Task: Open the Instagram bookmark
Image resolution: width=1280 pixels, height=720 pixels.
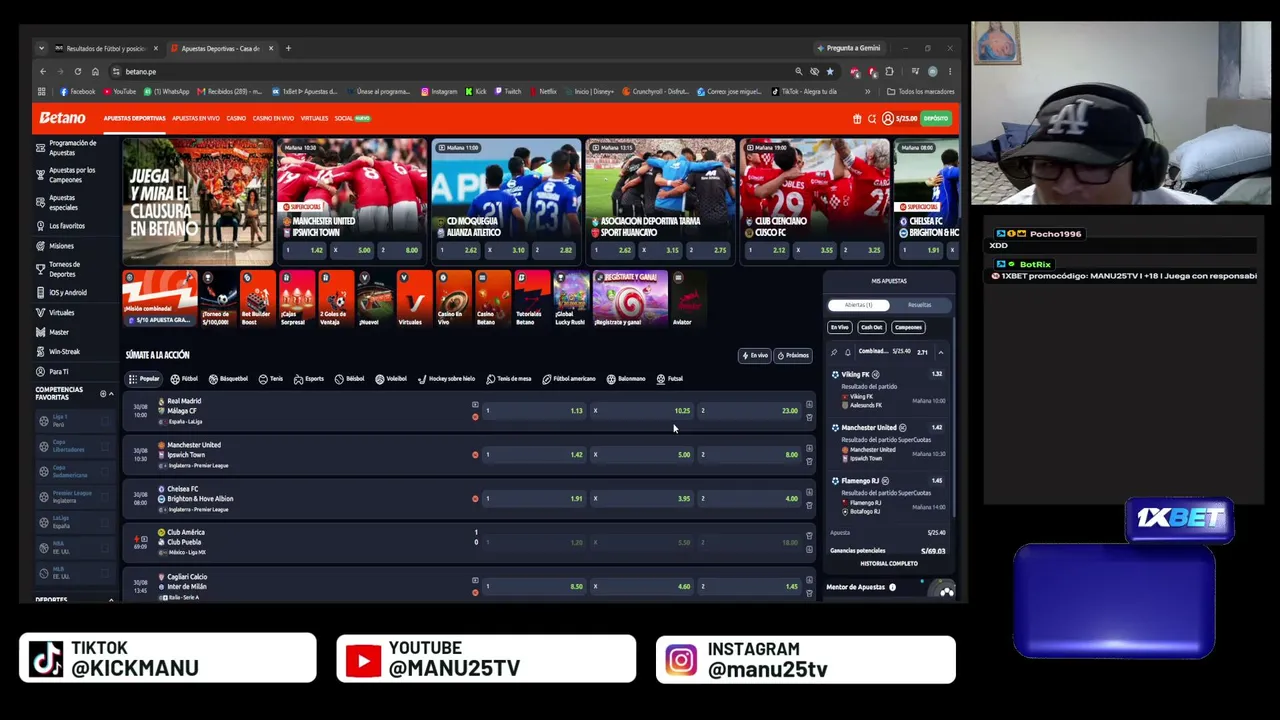Action: (439, 92)
